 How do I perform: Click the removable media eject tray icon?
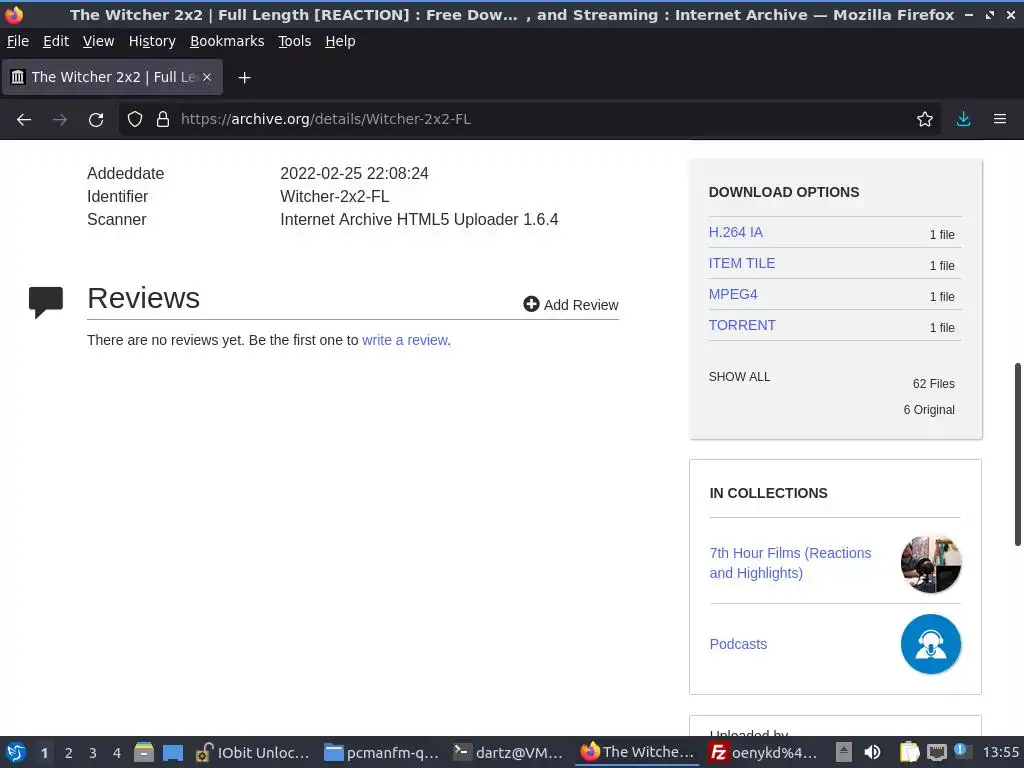coord(843,752)
